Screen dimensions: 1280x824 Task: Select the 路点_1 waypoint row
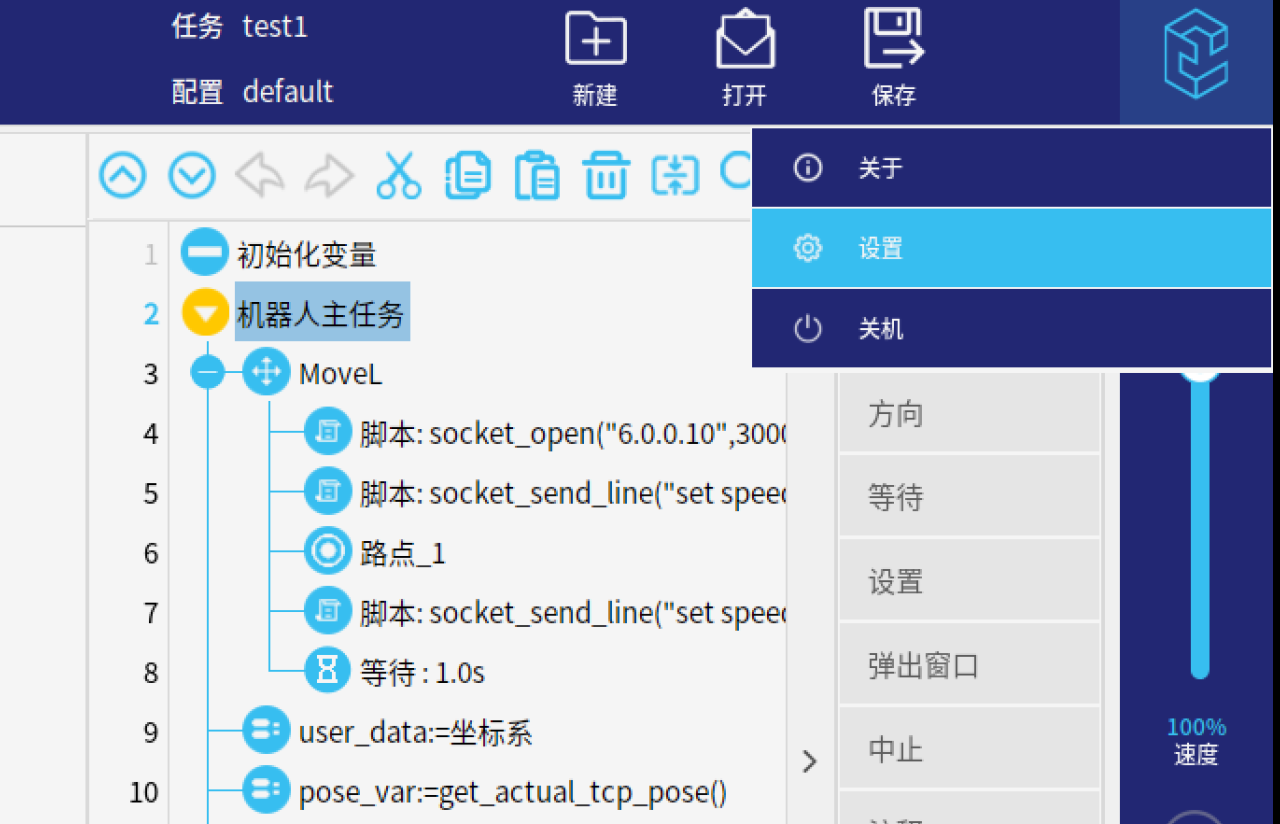coord(403,553)
